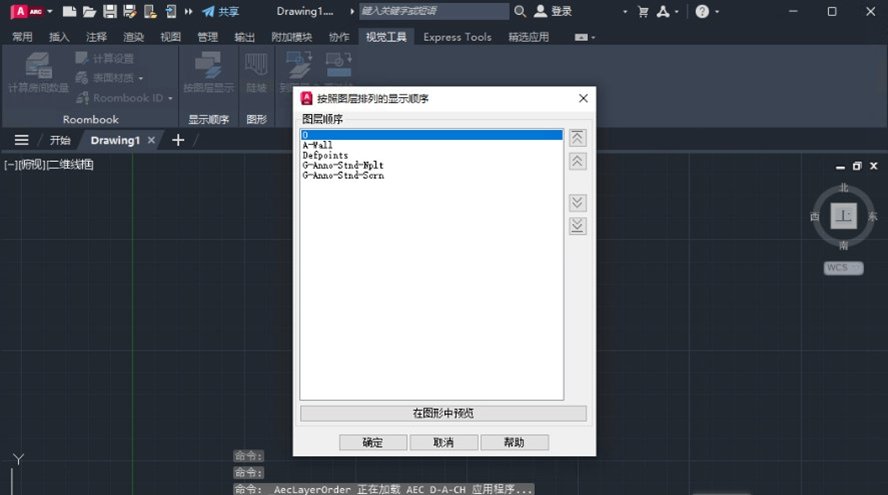This screenshot has width=888, height=495.
Task: Open the 视图 ribbon tab
Action: (x=170, y=37)
